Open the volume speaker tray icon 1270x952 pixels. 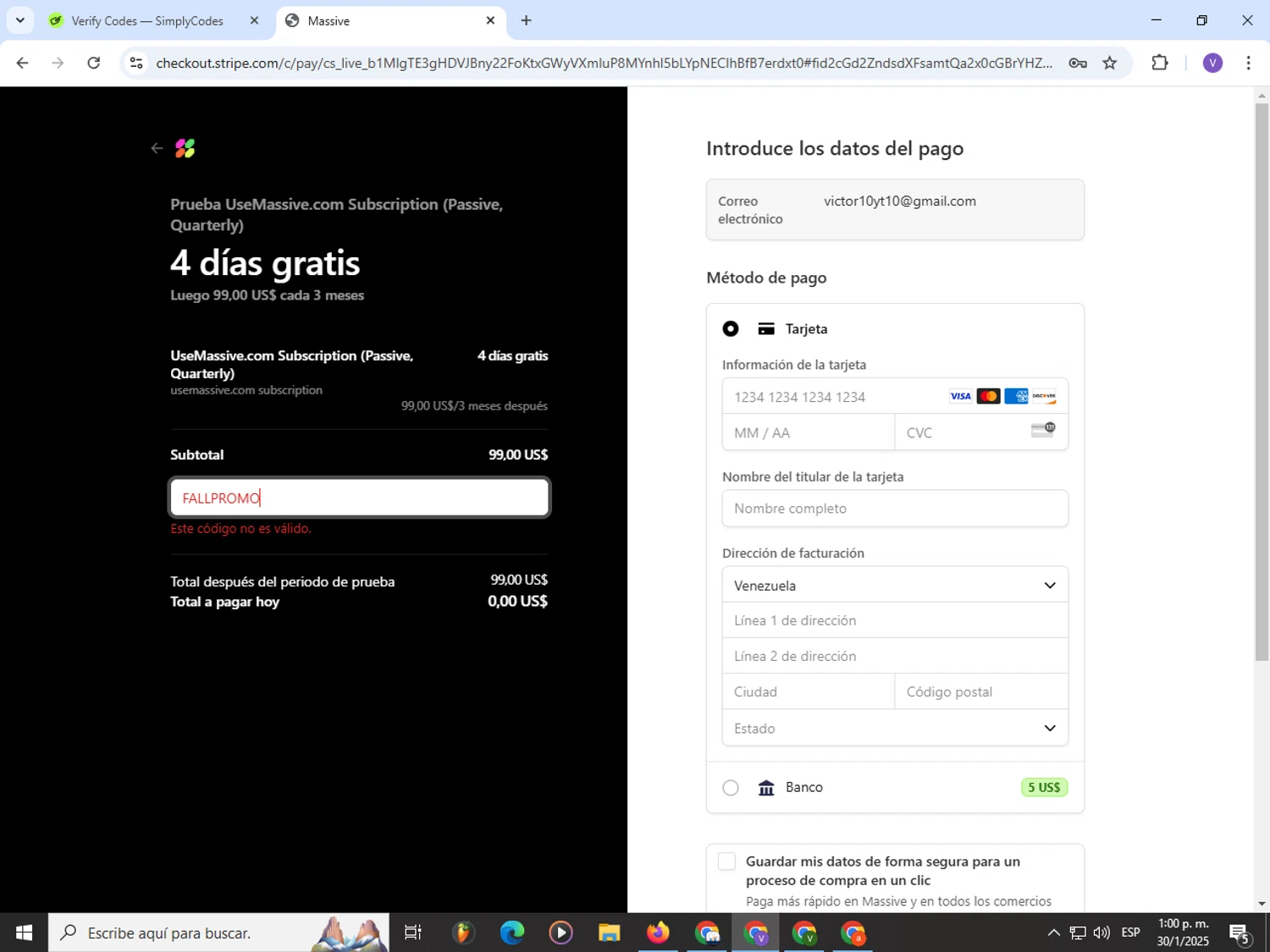coord(1102,933)
